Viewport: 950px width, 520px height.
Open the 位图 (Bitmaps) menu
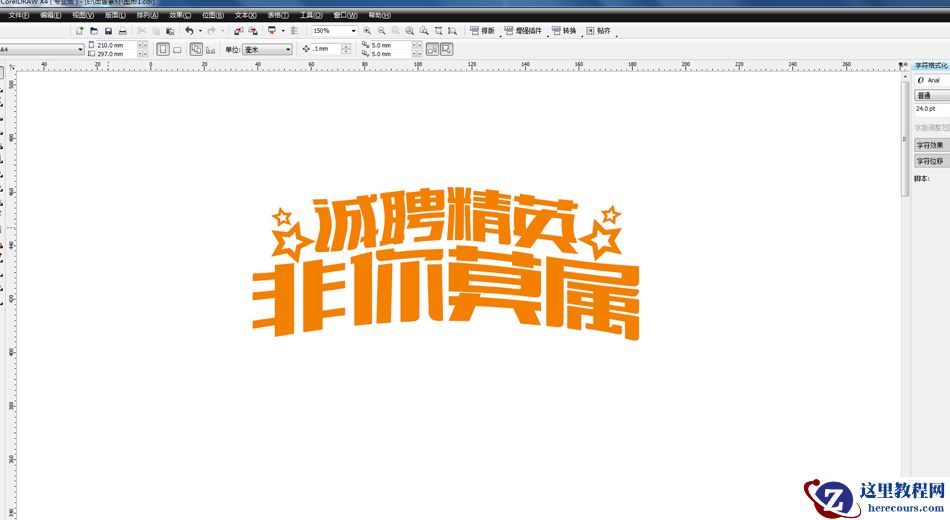point(213,15)
